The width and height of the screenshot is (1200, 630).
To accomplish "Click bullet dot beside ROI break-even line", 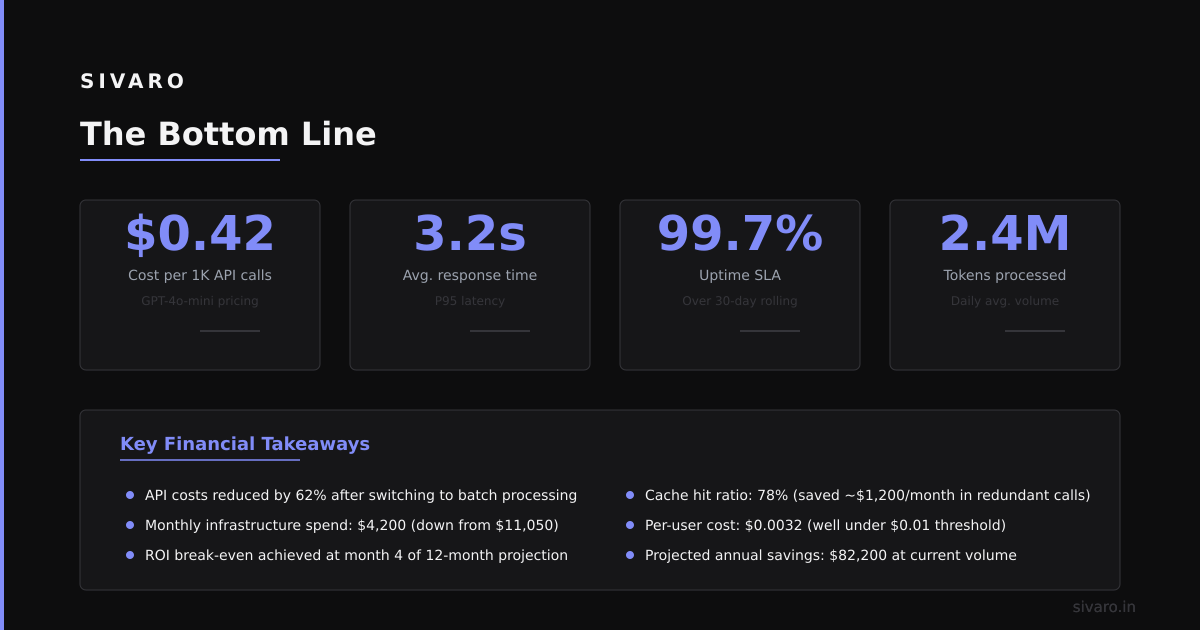I will (x=130, y=555).
